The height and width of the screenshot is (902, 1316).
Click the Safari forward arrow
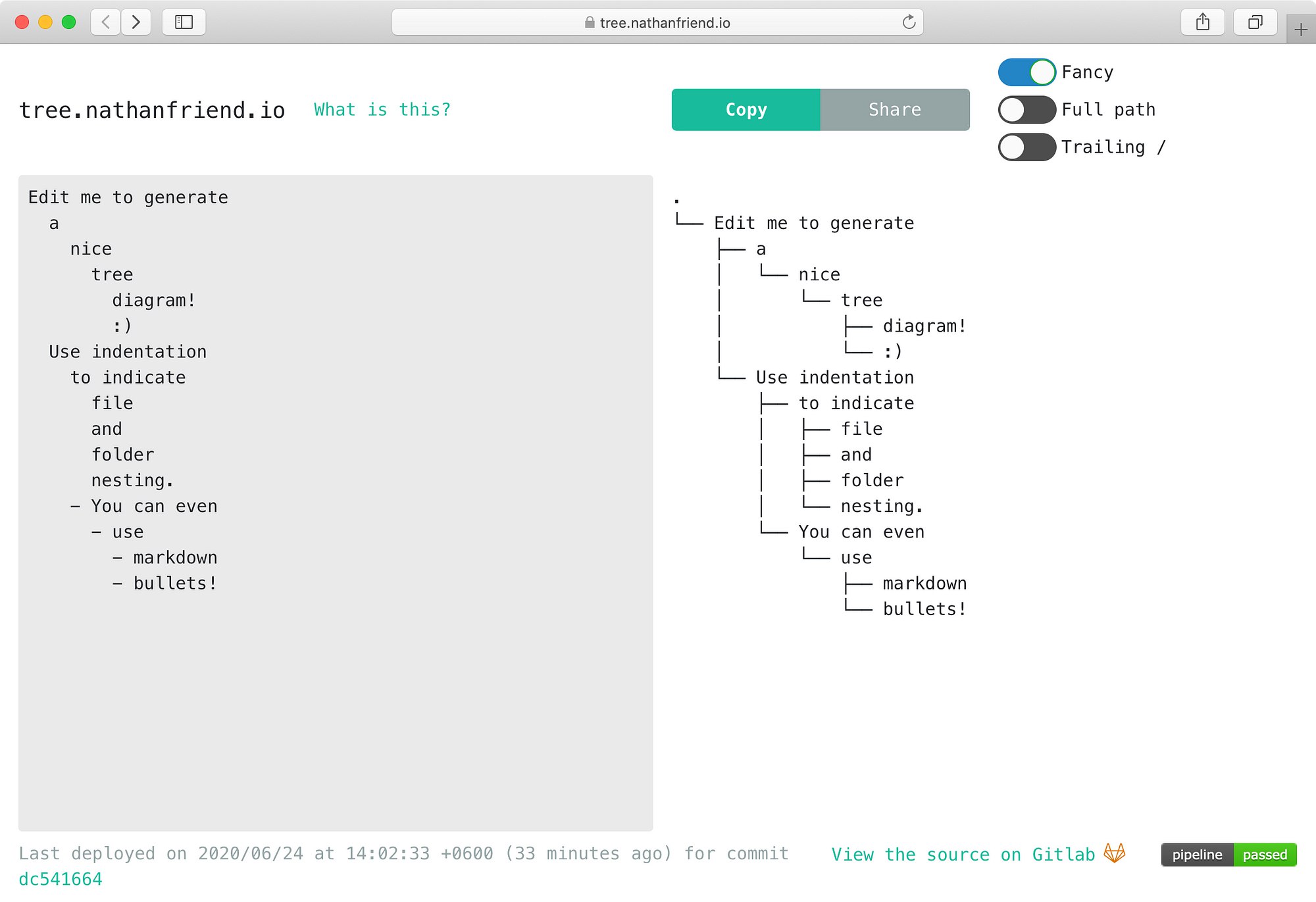136,22
